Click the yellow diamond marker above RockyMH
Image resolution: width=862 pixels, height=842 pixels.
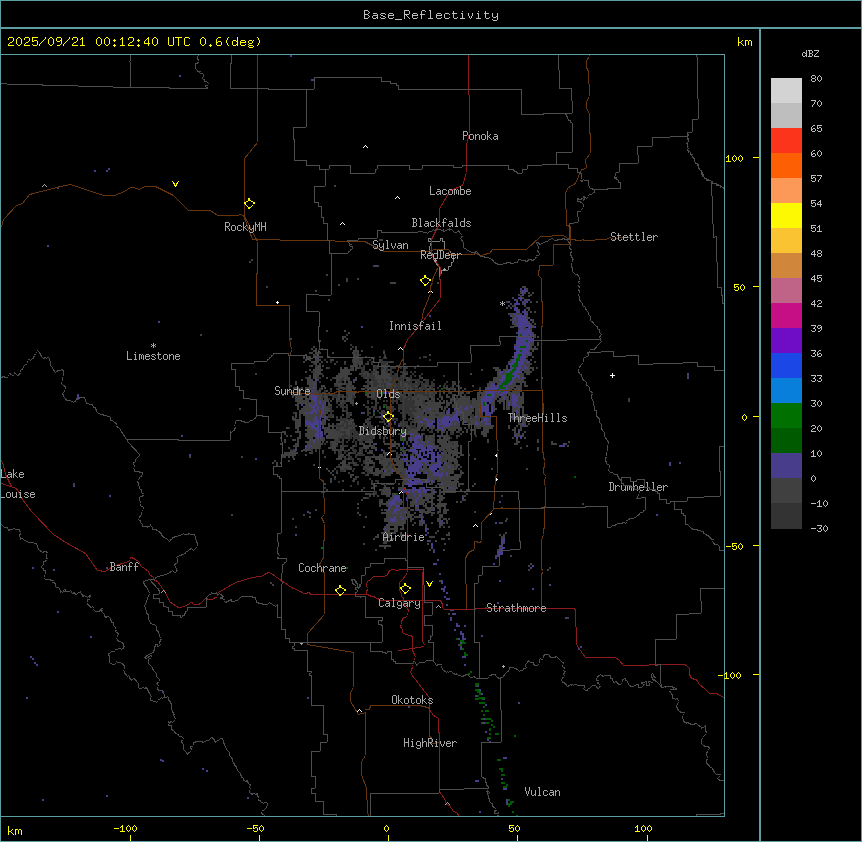click(x=249, y=203)
